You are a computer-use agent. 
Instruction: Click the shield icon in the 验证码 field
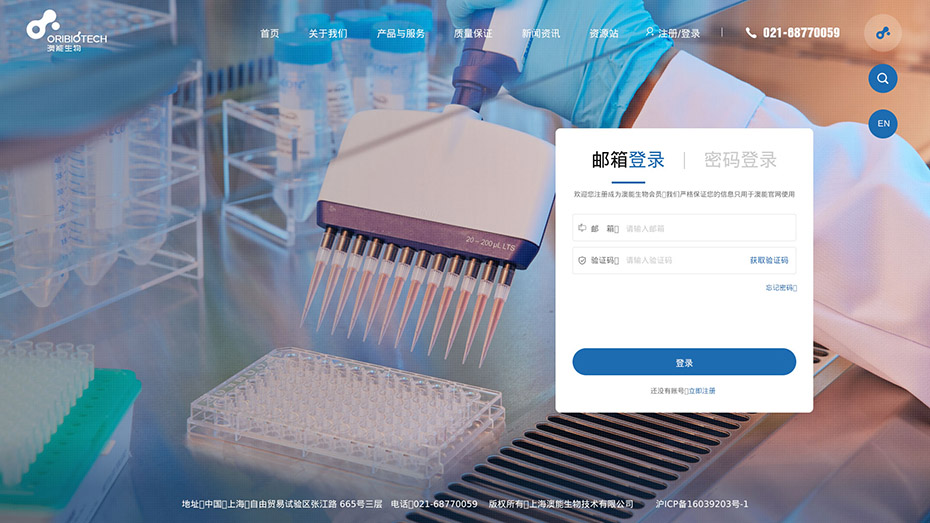click(x=582, y=260)
